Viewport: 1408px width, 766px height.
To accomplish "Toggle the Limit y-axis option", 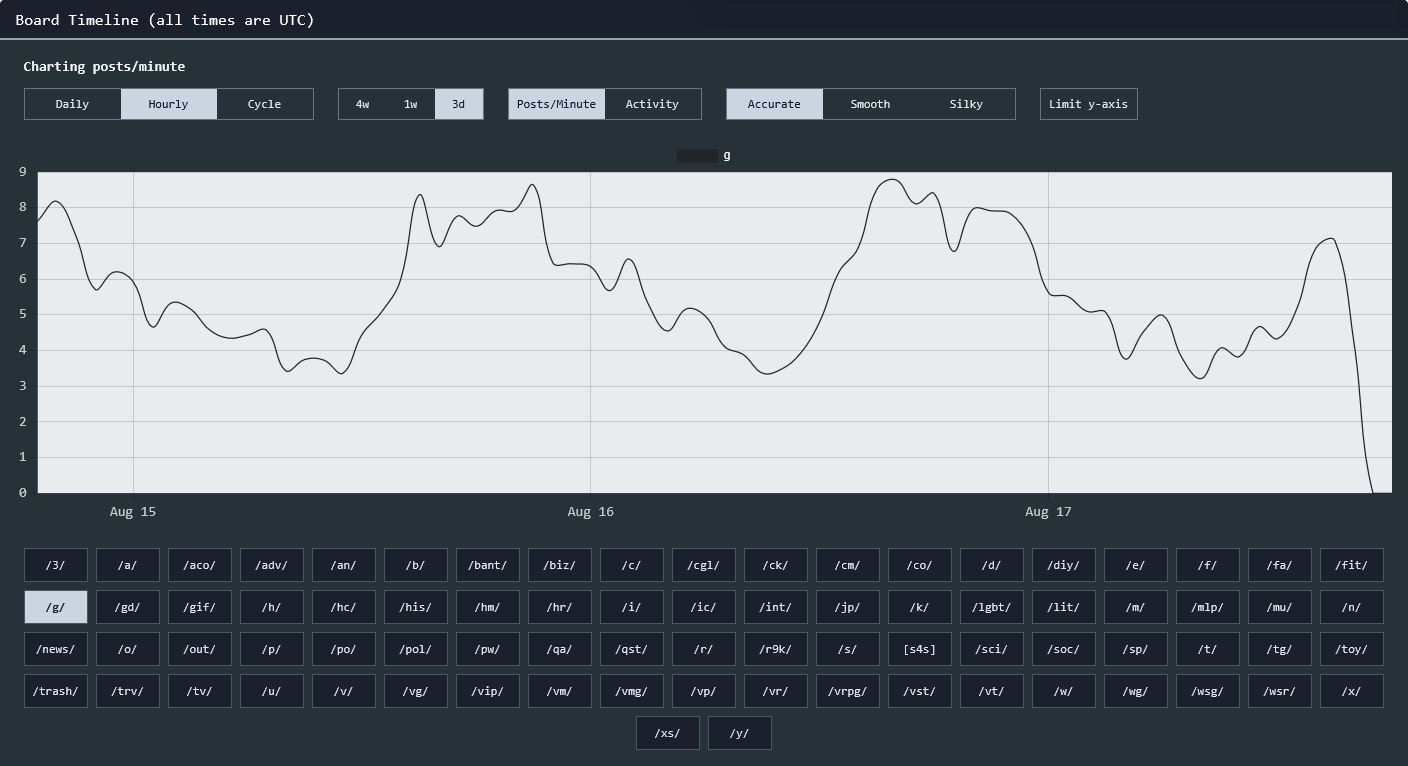I will coord(1088,104).
